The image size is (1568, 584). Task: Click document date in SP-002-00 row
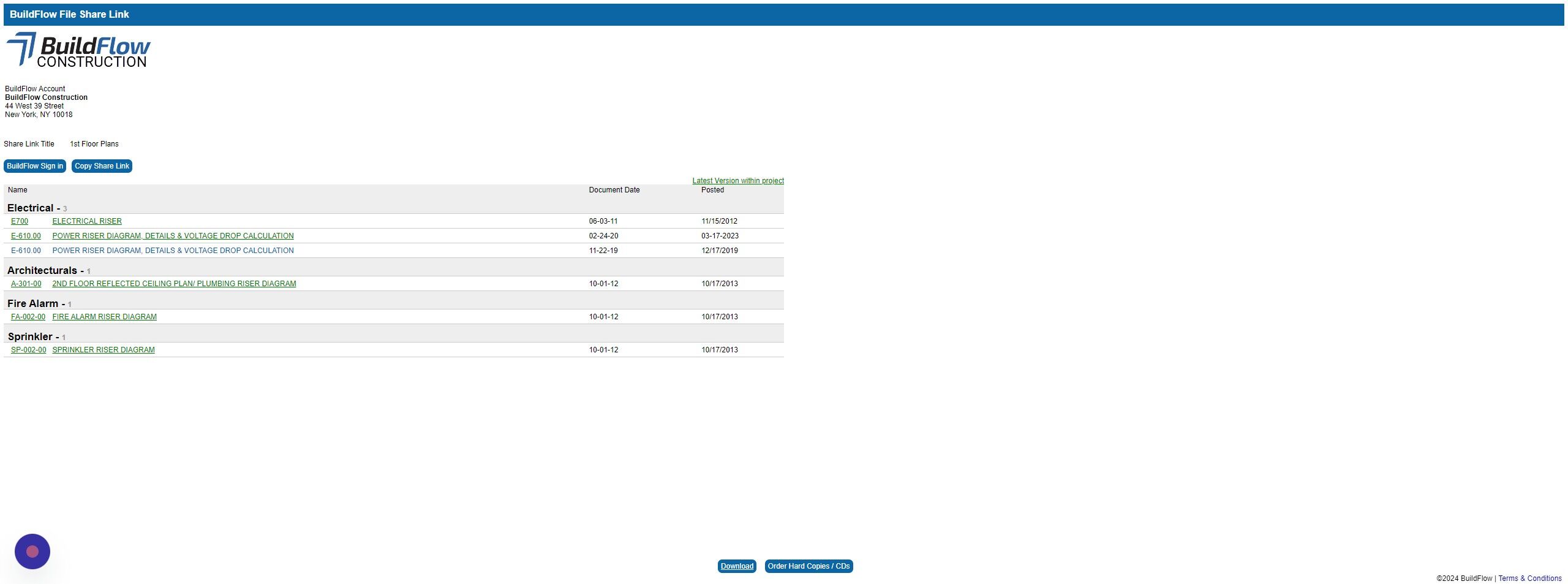pos(603,350)
